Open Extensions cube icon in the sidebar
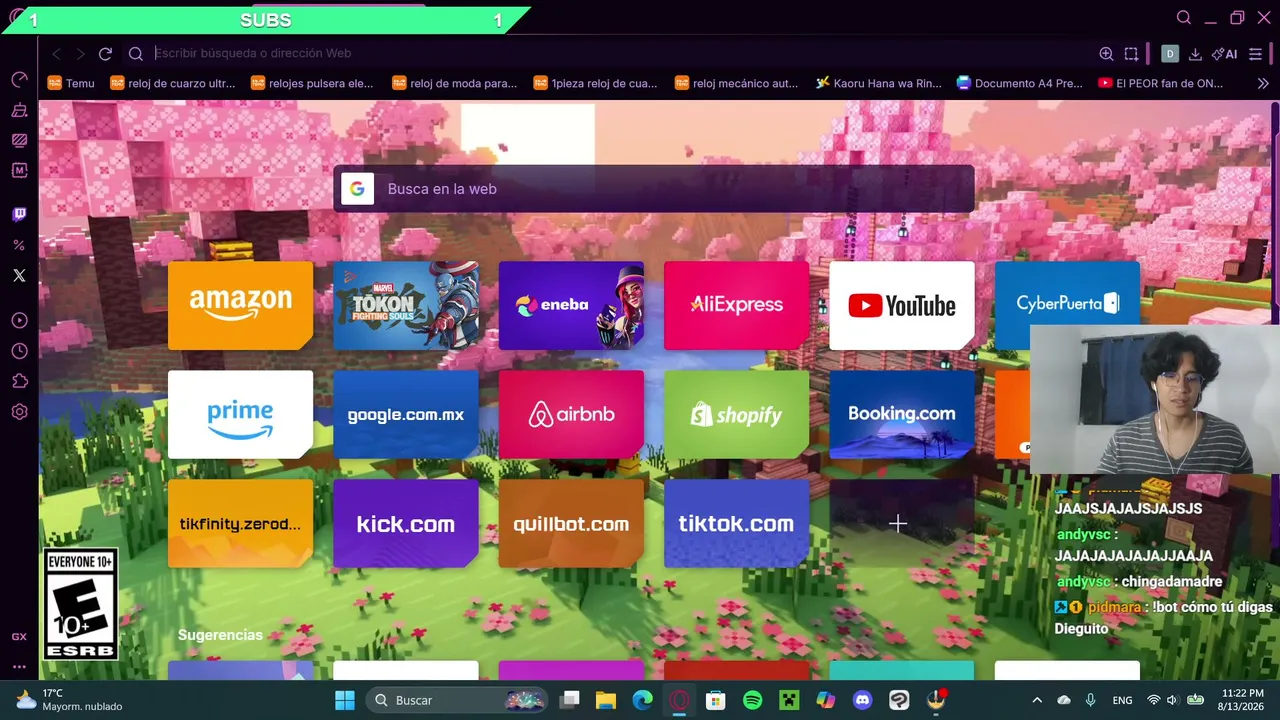The height and width of the screenshot is (720, 1280). (19, 381)
